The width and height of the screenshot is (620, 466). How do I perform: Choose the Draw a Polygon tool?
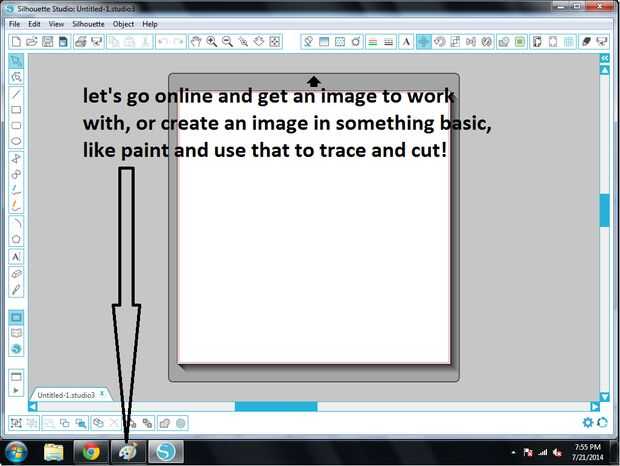[16, 158]
